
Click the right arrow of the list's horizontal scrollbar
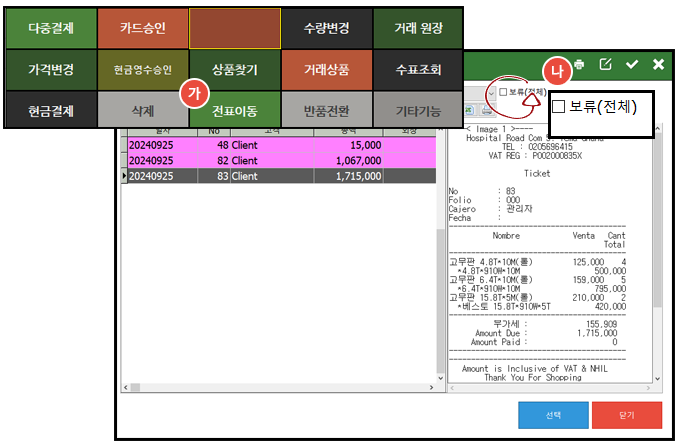(x=432, y=387)
